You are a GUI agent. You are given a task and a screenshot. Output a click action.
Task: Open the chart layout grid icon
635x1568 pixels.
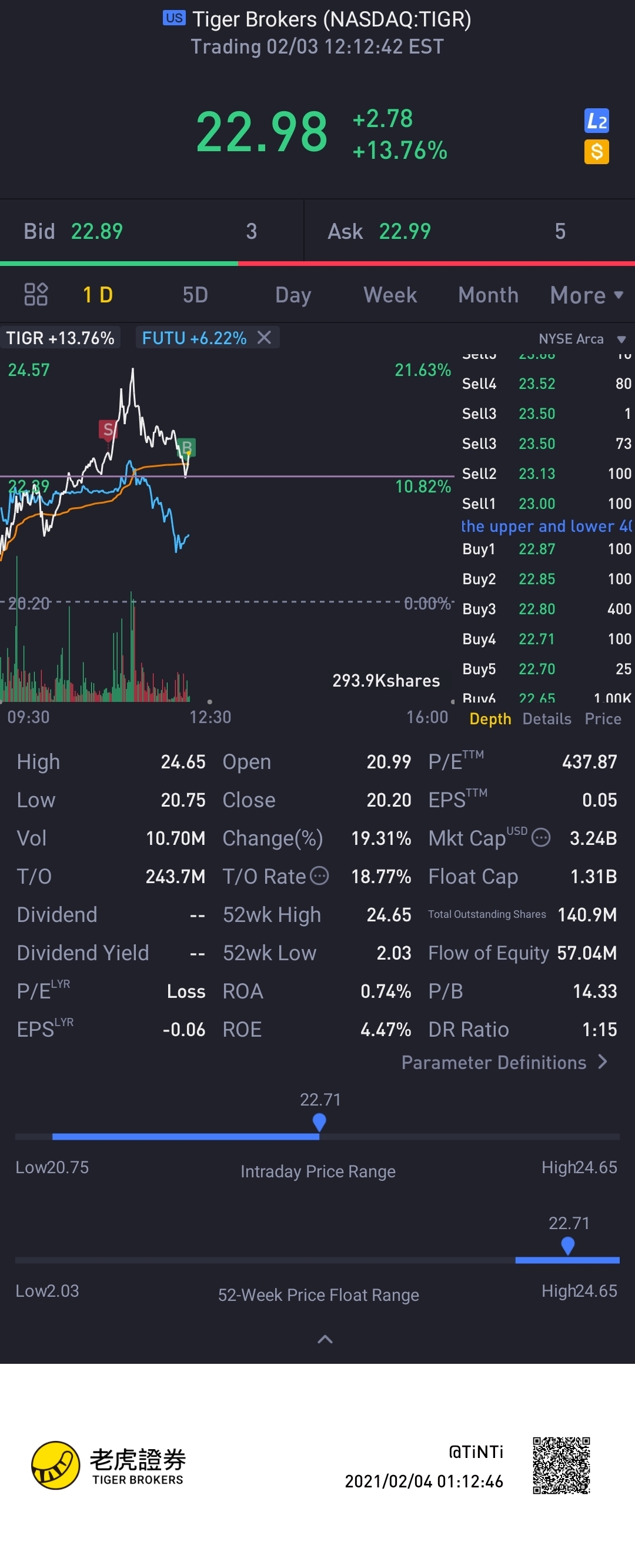[x=36, y=295]
